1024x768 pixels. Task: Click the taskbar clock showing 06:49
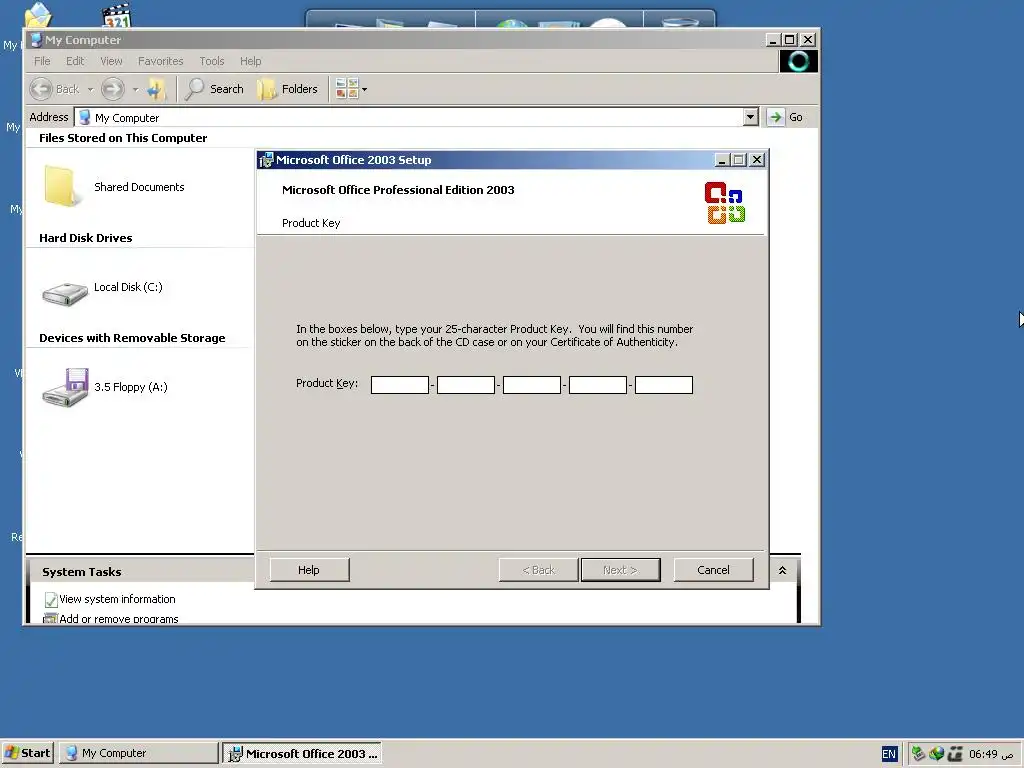pos(991,754)
